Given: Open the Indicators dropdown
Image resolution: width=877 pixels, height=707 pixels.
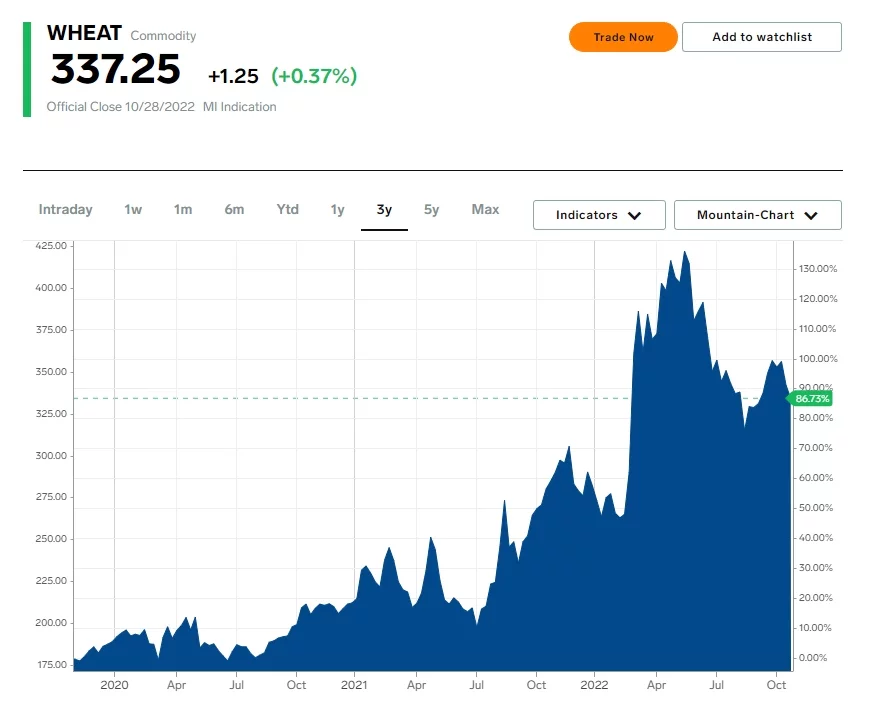Looking at the screenshot, I should [599, 215].
